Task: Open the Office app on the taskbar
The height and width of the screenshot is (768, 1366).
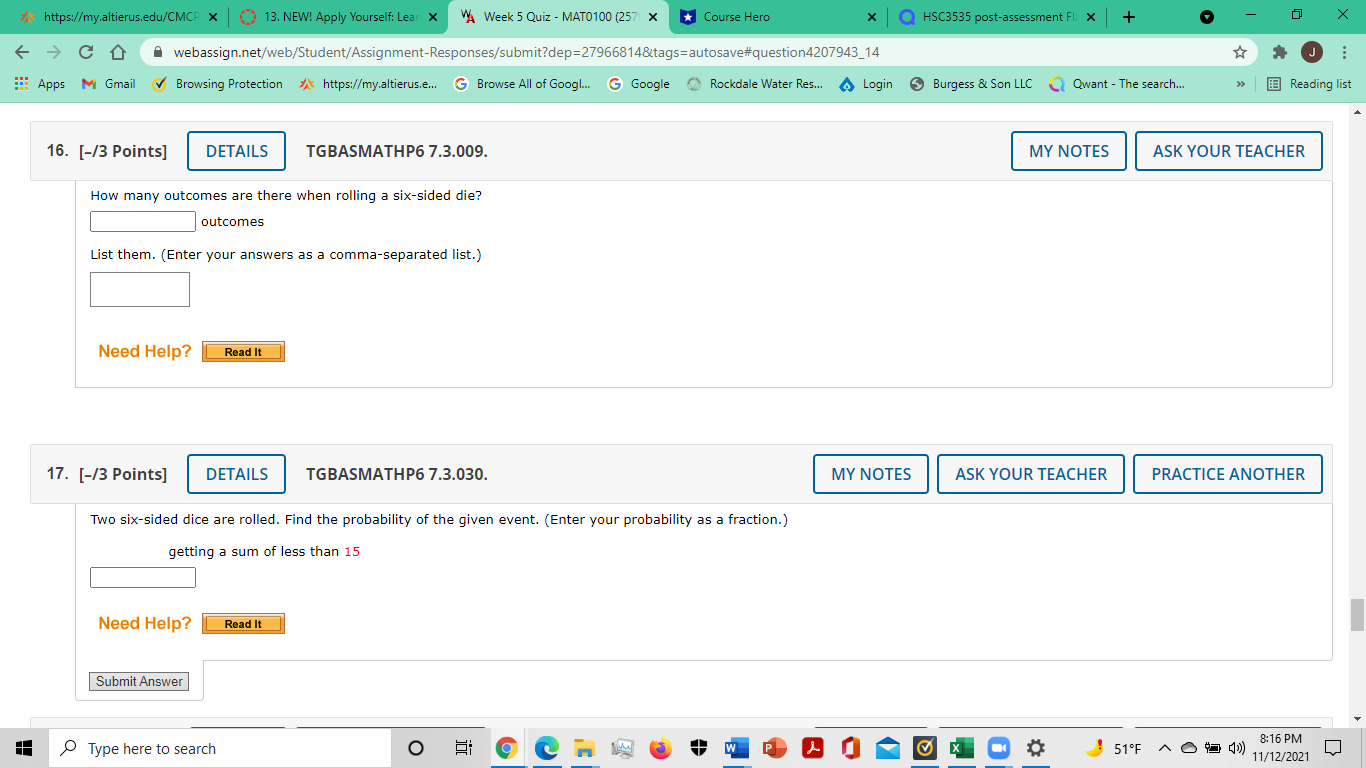Action: [x=851, y=748]
